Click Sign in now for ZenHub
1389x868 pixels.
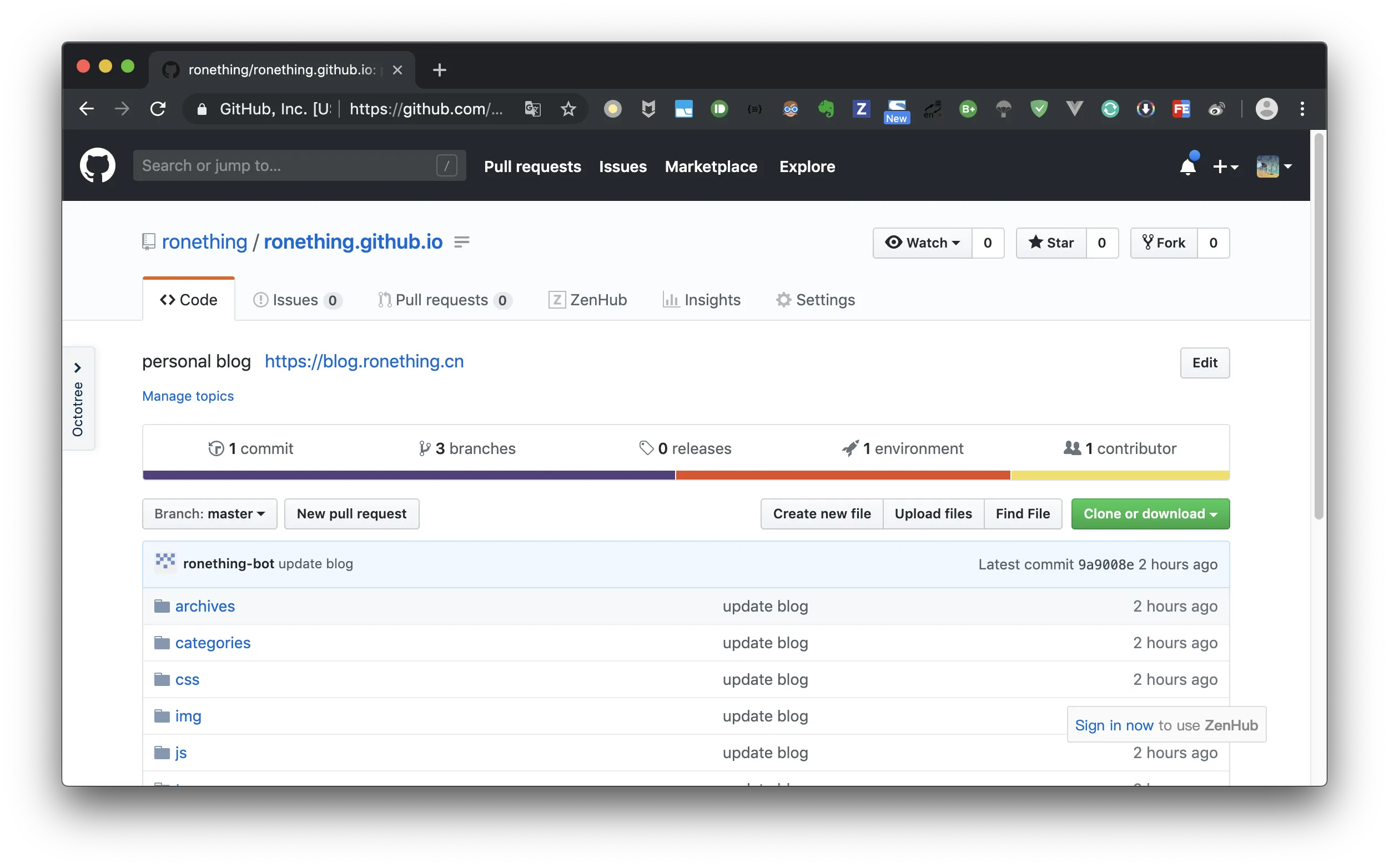click(x=1114, y=725)
